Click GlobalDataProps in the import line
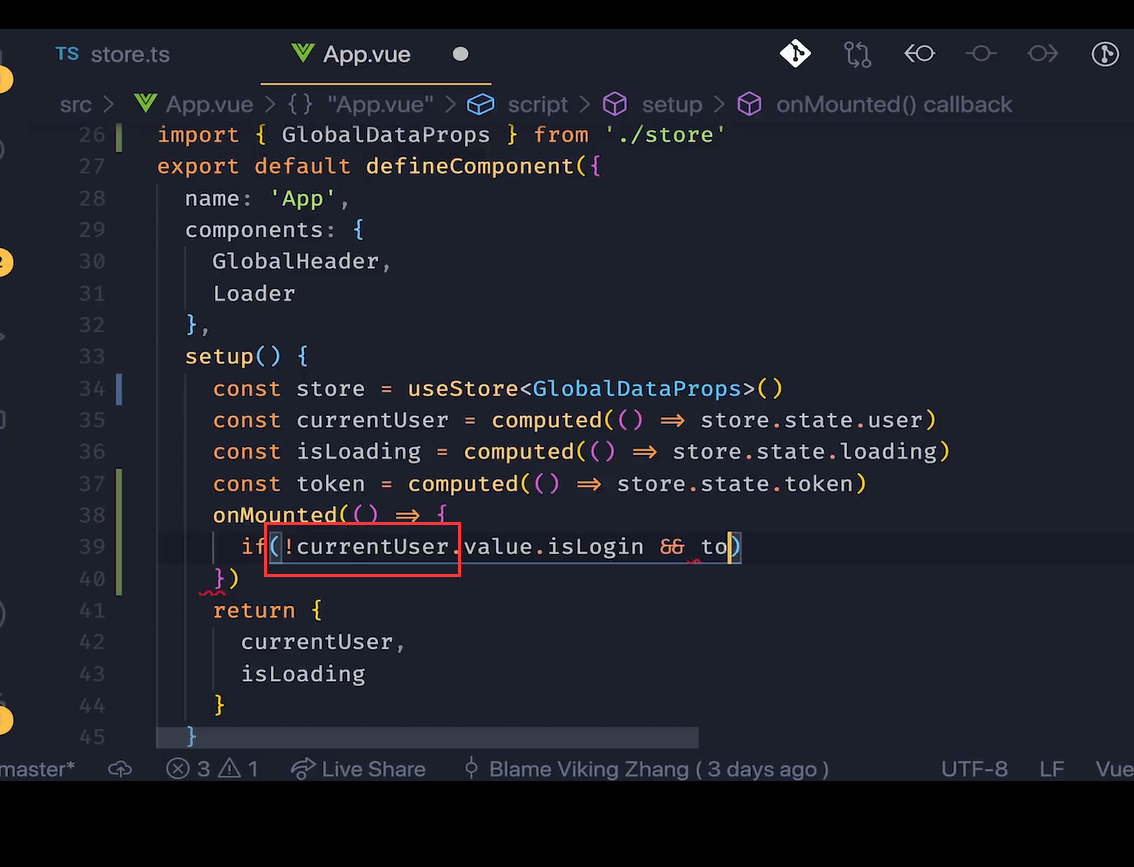This screenshot has width=1134, height=867. click(385, 134)
